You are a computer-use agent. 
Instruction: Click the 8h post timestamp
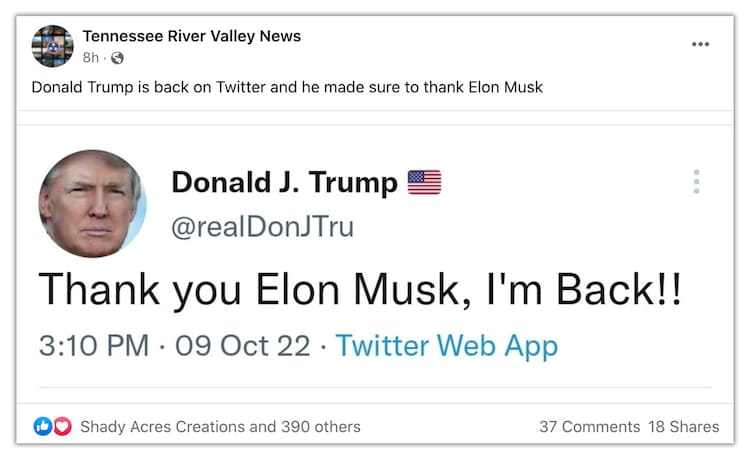(91, 57)
